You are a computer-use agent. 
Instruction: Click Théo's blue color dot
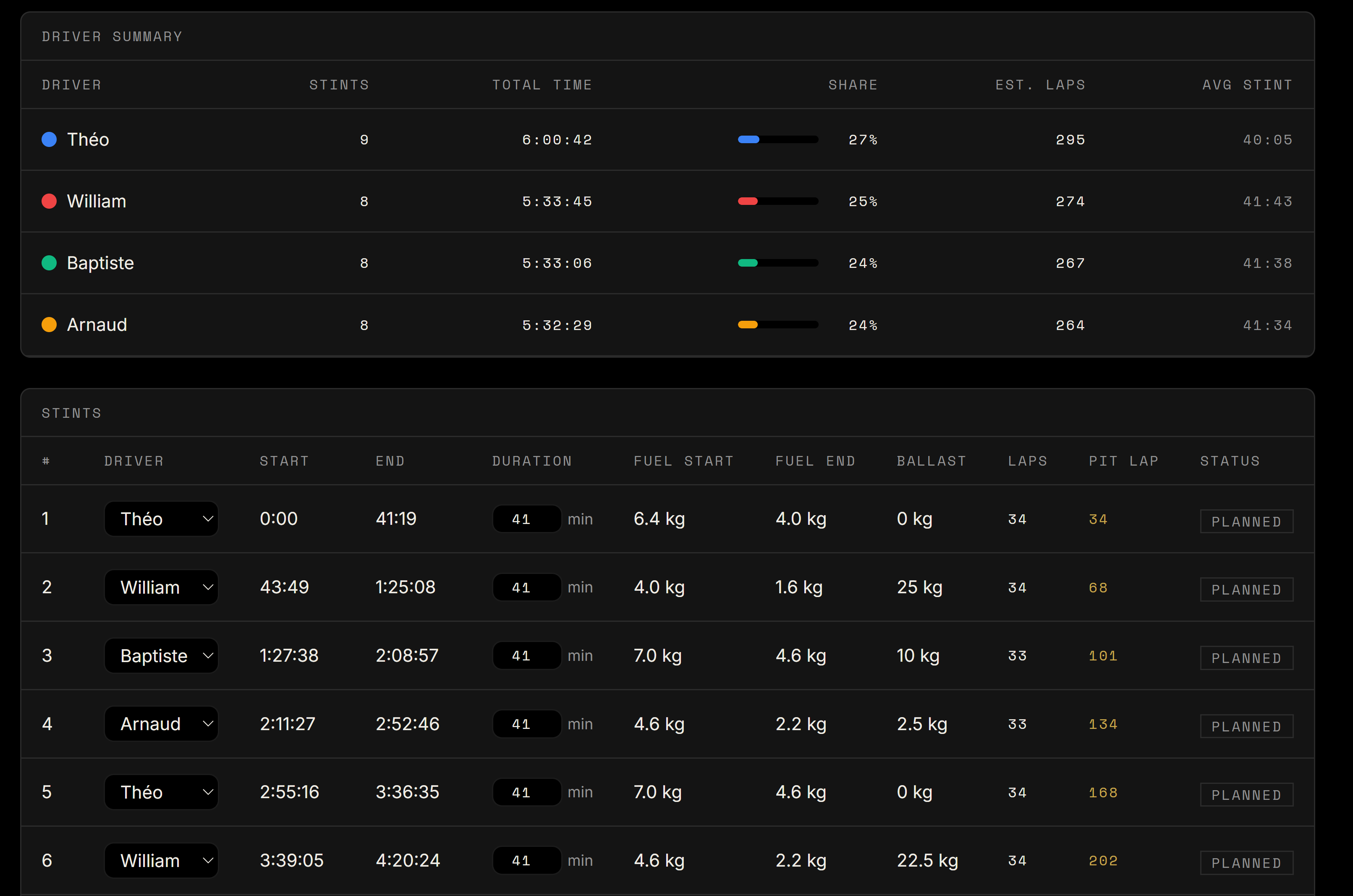point(49,139)
